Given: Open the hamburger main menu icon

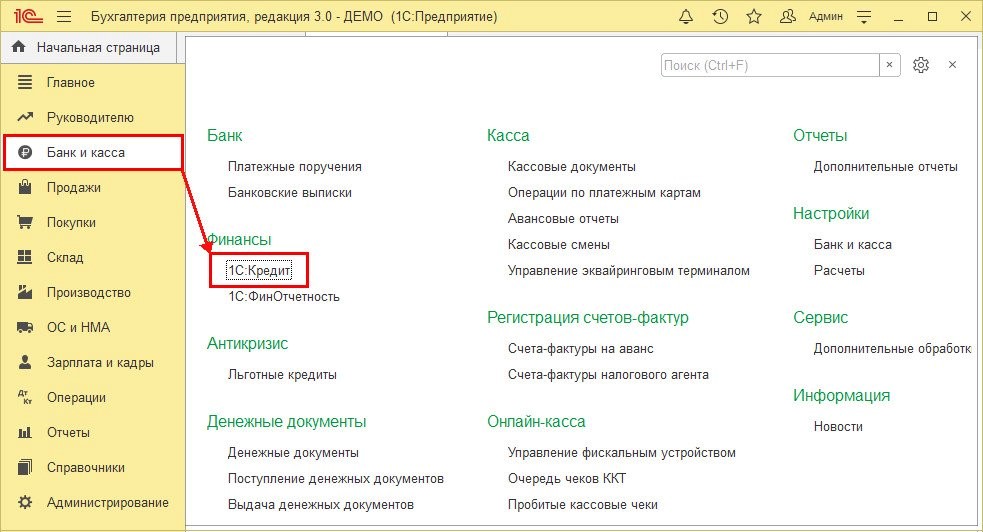Looking at the screenshot, I should (64, 17).
